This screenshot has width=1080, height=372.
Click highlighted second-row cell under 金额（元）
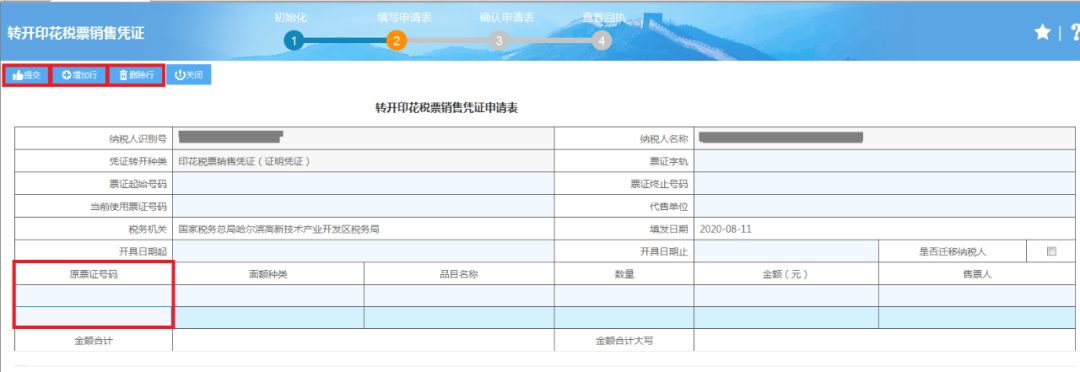click(x=786, y=317)
